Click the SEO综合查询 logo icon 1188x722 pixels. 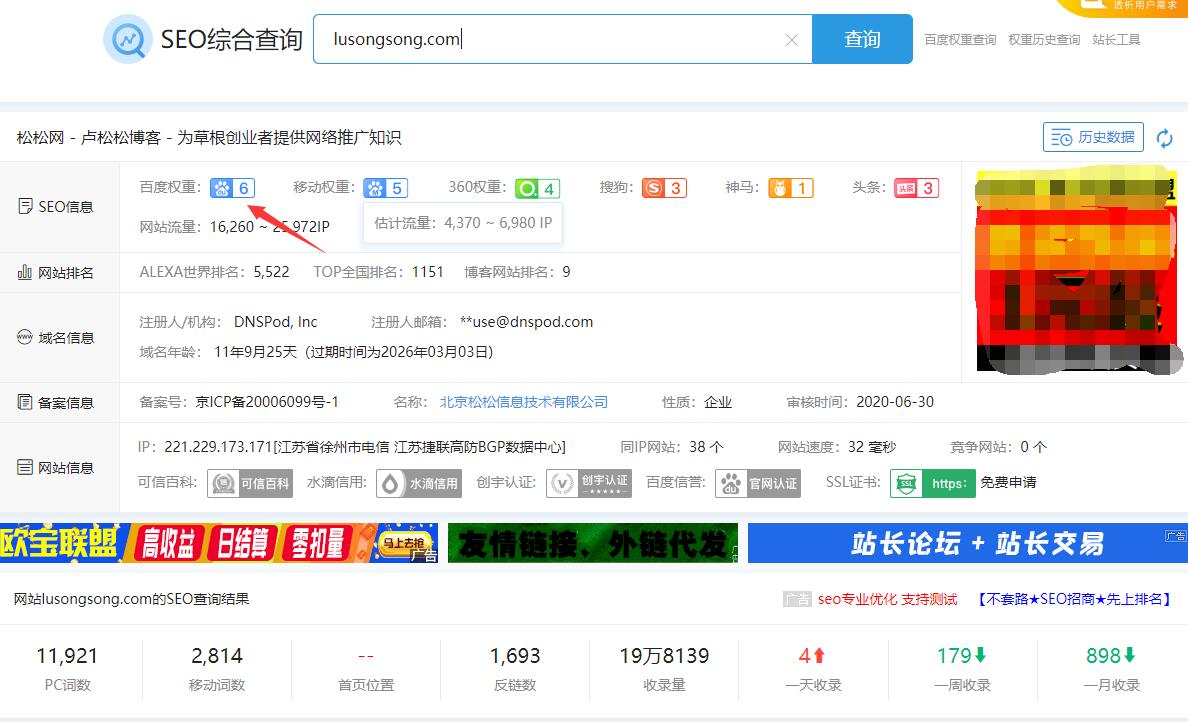[127, 39]
